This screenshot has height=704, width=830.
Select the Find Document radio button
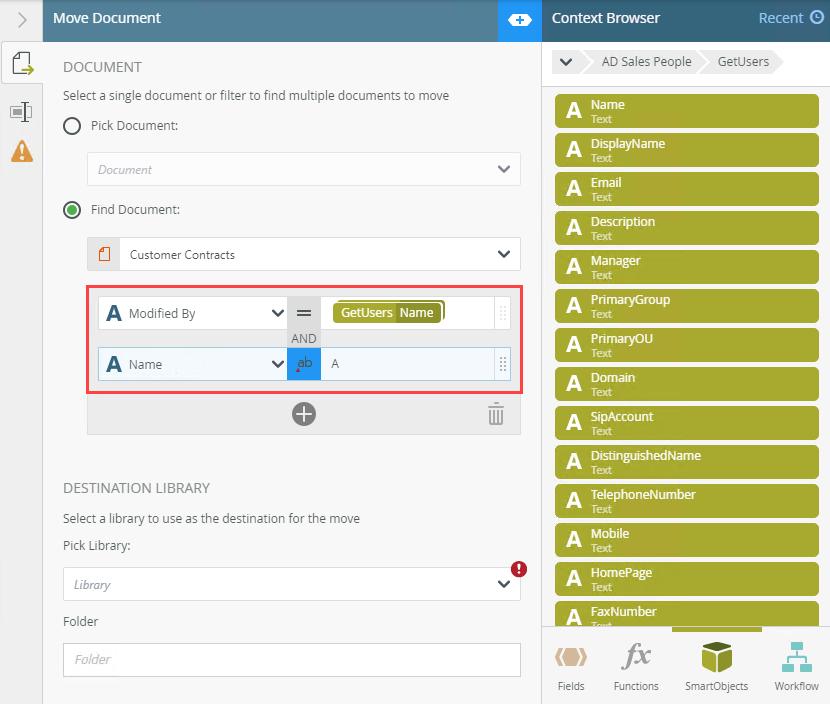72,210
